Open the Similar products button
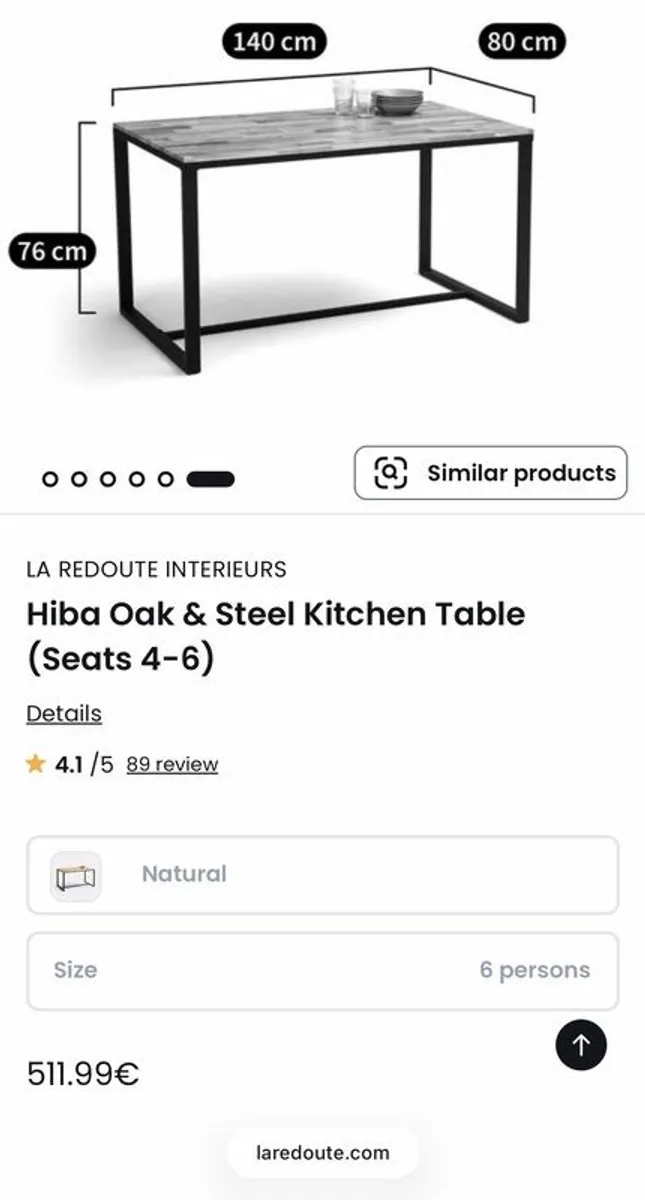The width and height of the screenshot is (645, 1200). click(490, 473)
